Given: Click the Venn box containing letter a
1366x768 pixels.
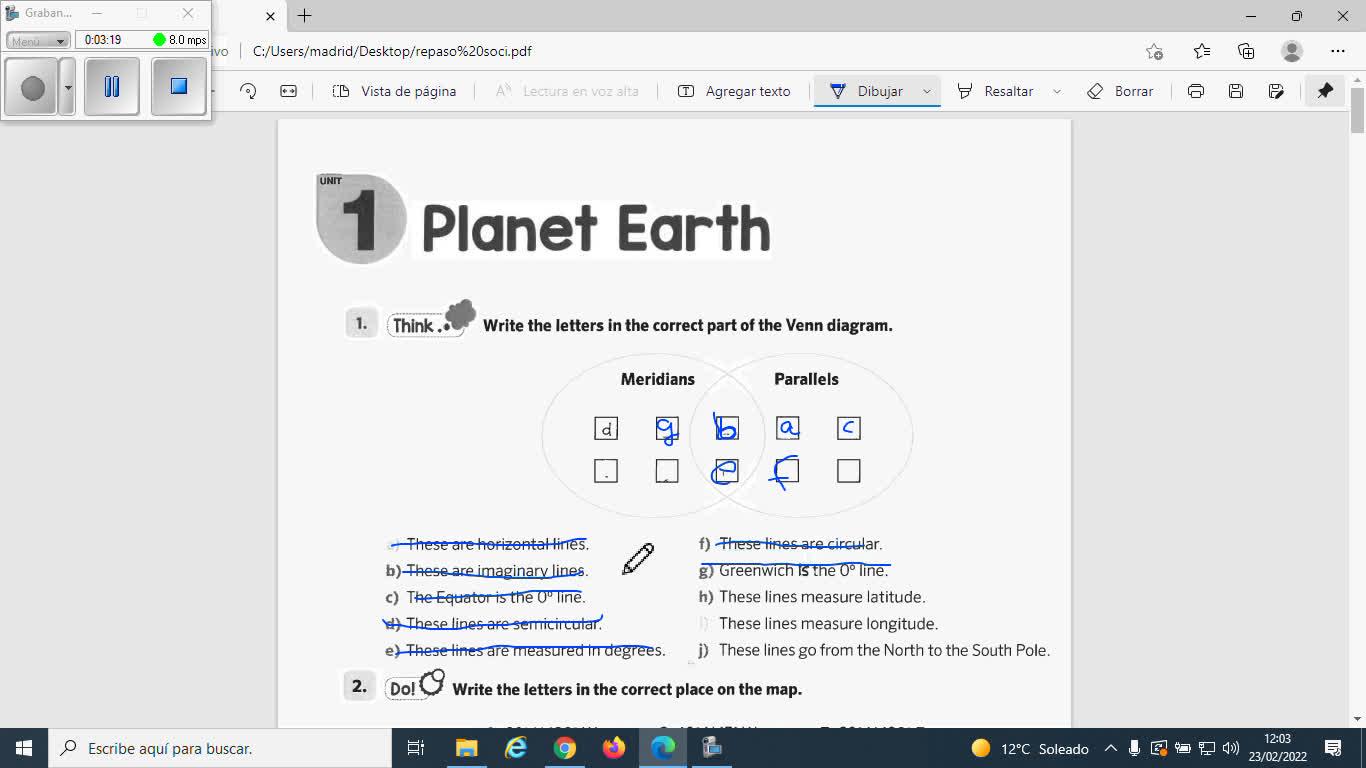Looking at the screenshot, I should (788, 429).
